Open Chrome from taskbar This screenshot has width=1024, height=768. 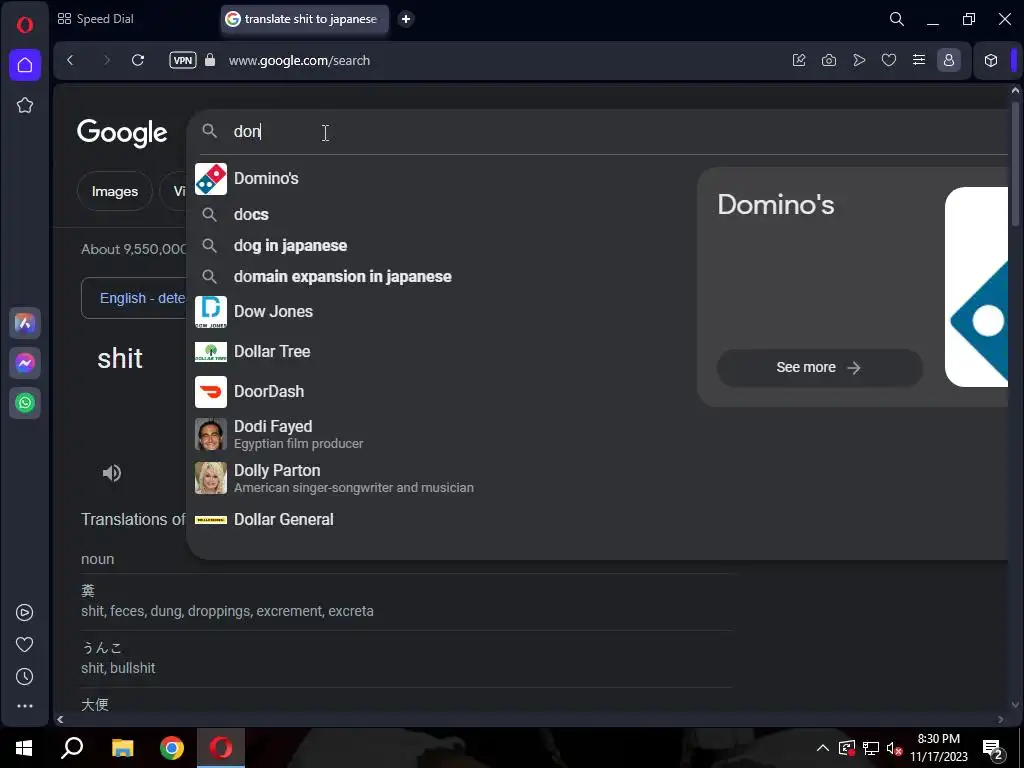(x=172, y=748)
